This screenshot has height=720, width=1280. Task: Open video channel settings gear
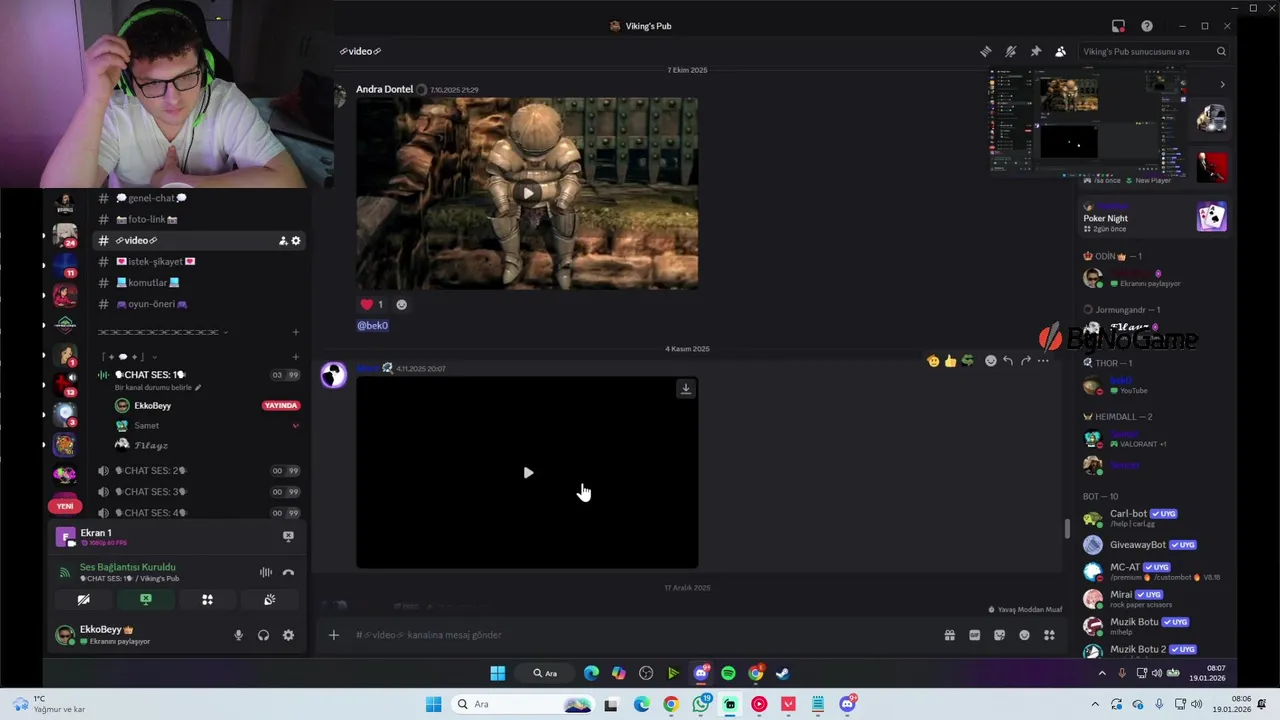click(x=296, y=241)
